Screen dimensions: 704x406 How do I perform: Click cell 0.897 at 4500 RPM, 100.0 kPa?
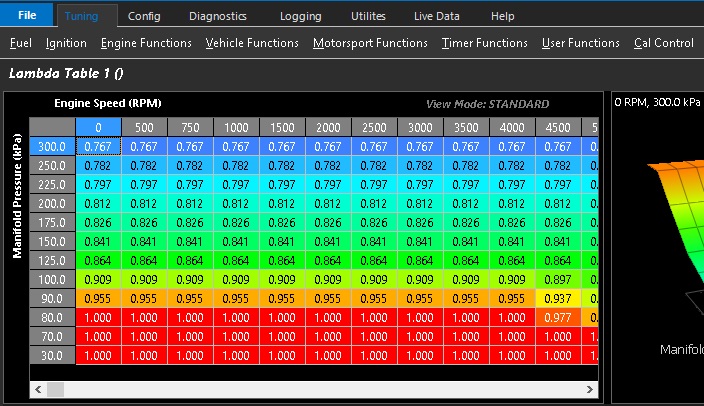click(x=558, y=280)
